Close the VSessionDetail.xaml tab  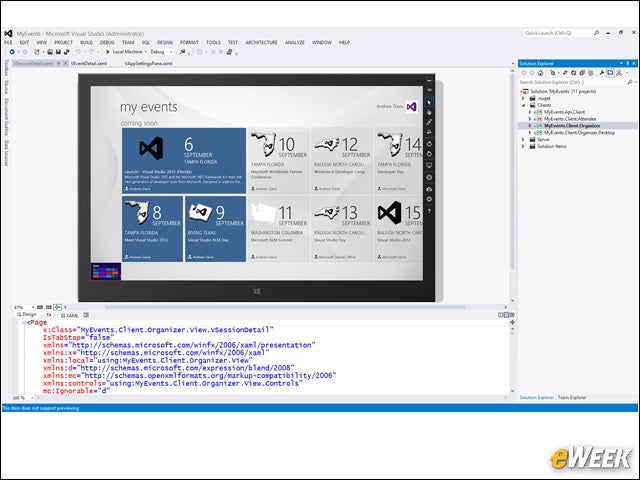coord(65,64)
